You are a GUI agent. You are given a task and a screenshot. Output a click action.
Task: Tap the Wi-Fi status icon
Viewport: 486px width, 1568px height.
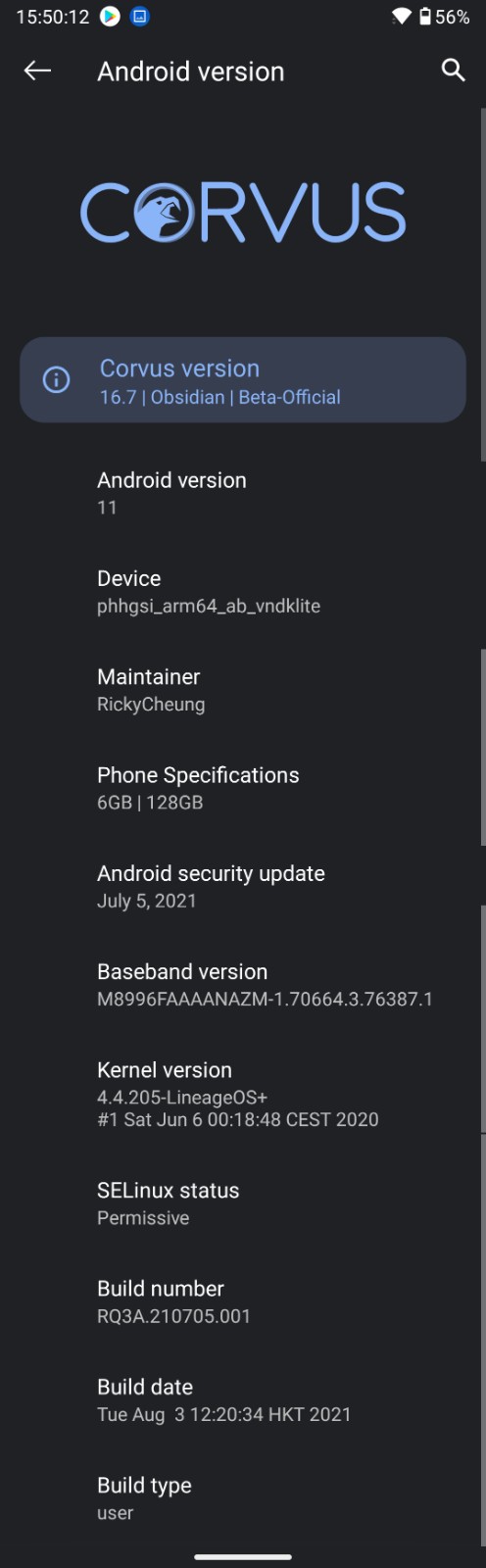click(401, 17)
